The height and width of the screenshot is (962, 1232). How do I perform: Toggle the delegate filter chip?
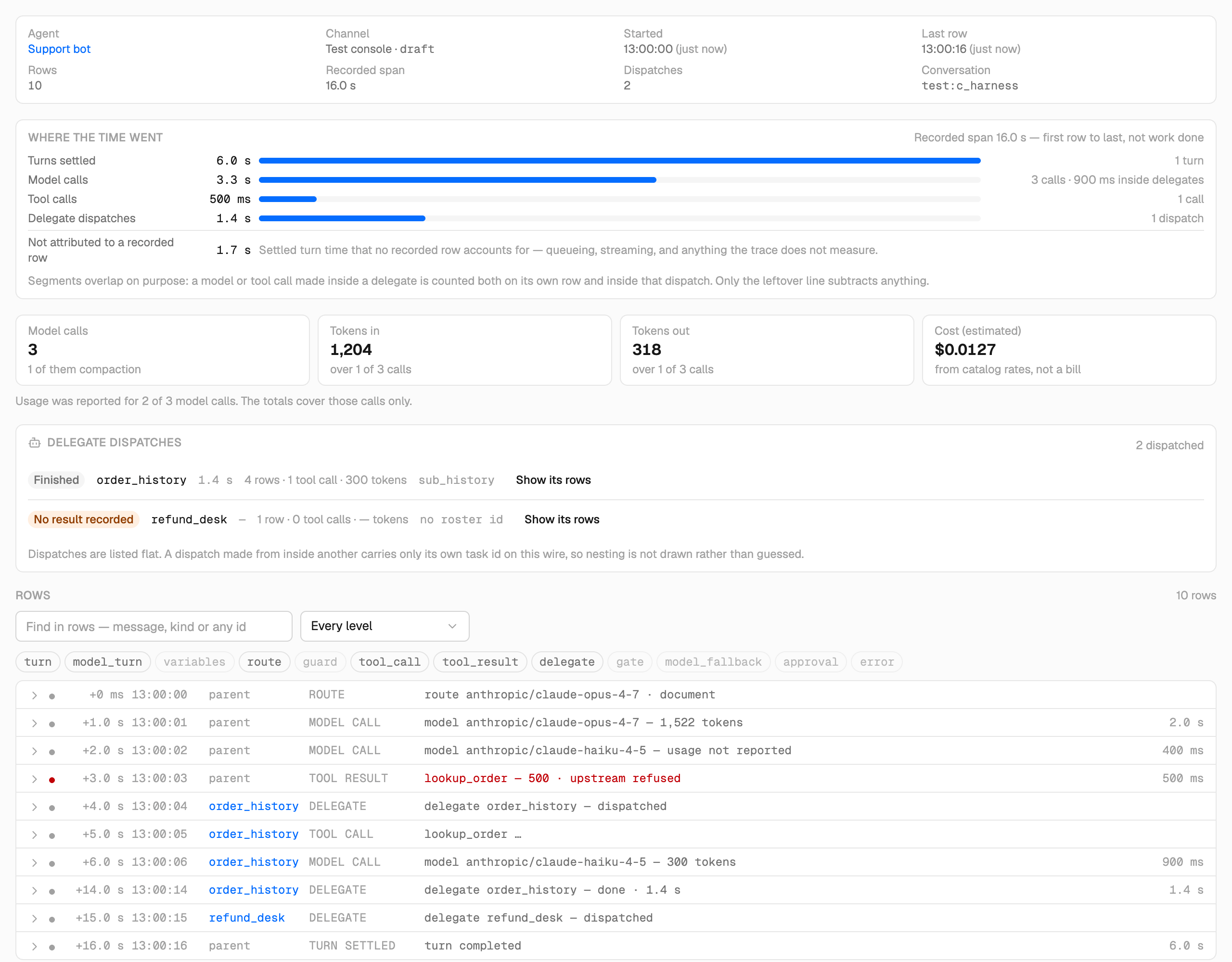[567, 662]
